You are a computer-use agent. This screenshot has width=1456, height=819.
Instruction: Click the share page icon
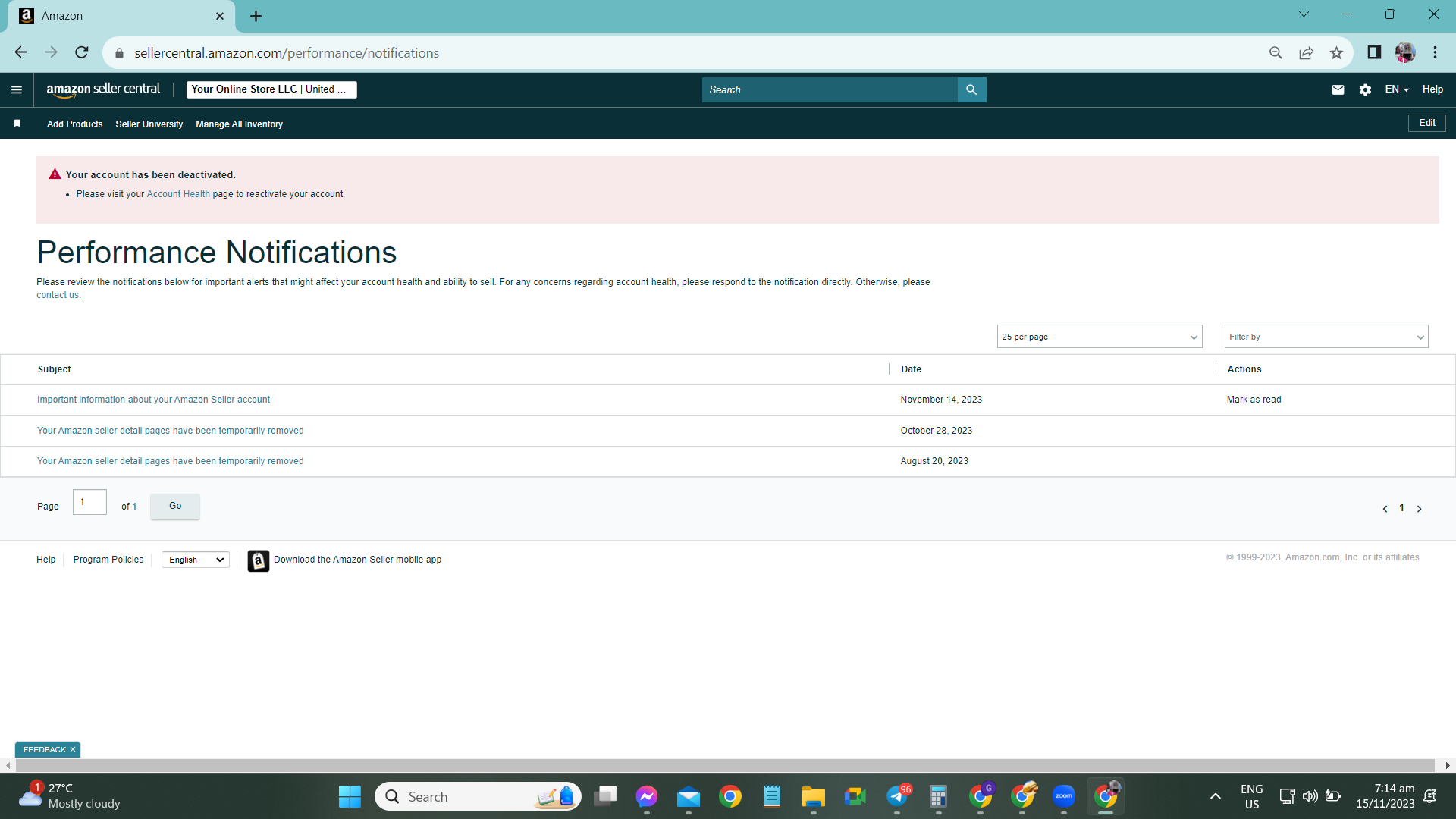[1306, 52]
